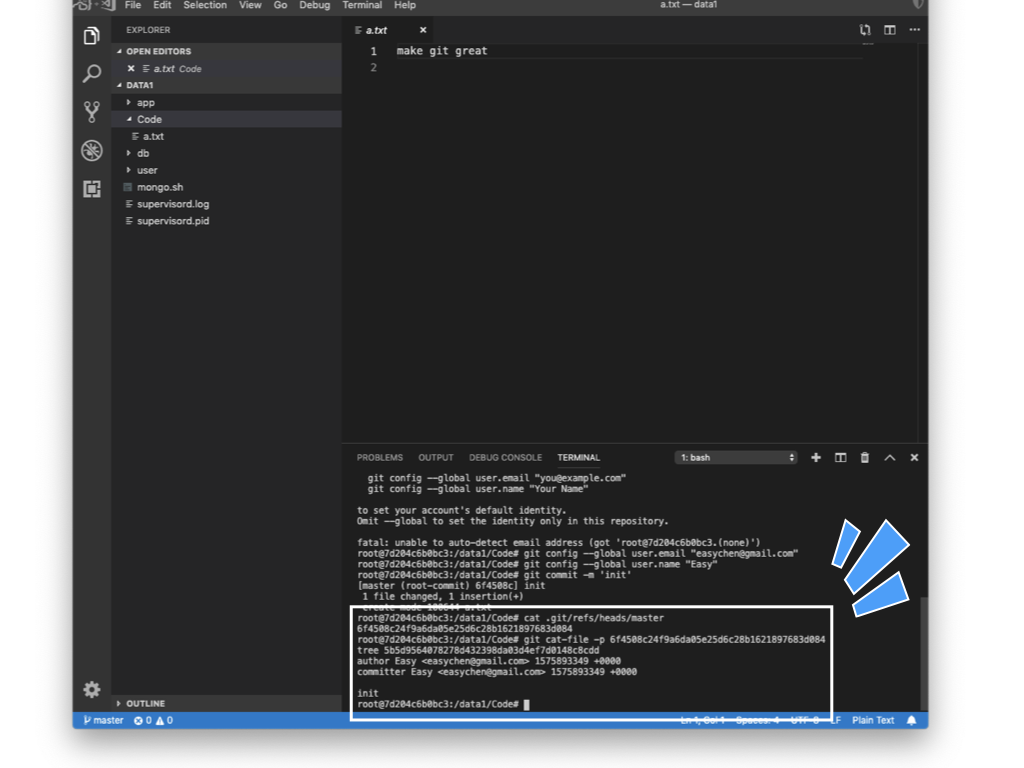Expand the app folder

point(145,102)
